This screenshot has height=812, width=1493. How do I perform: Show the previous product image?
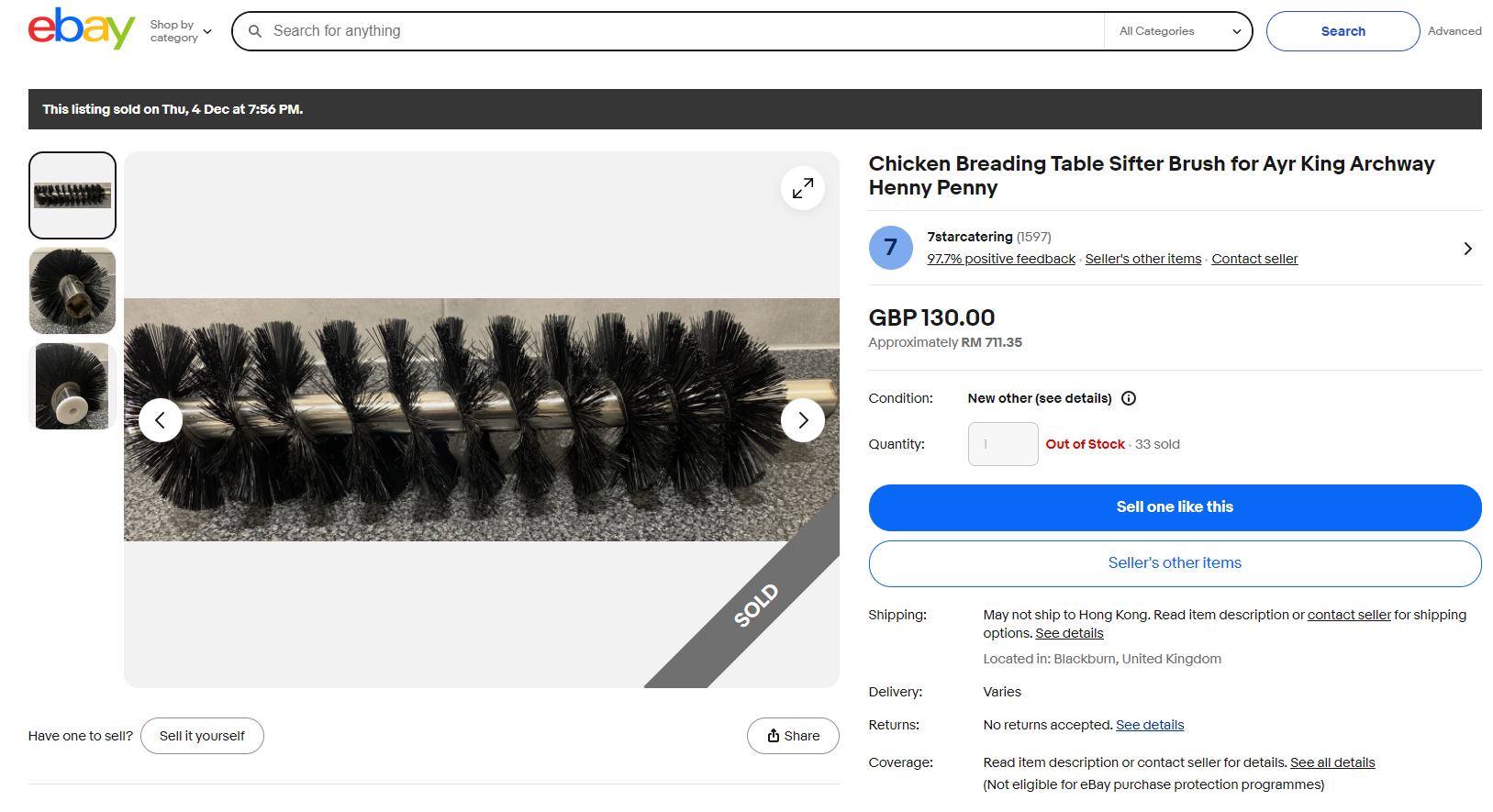pos(161,420)
